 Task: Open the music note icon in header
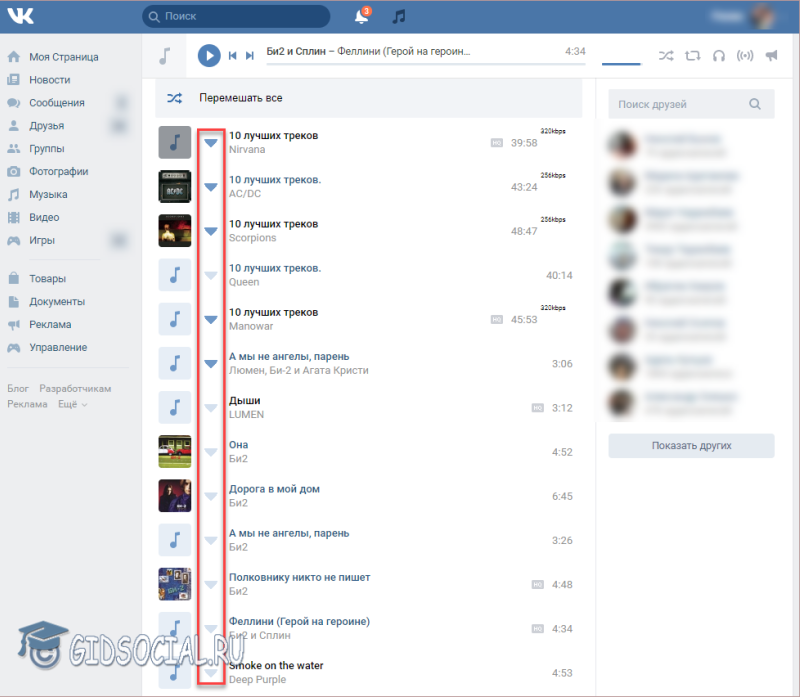point(398,16)
